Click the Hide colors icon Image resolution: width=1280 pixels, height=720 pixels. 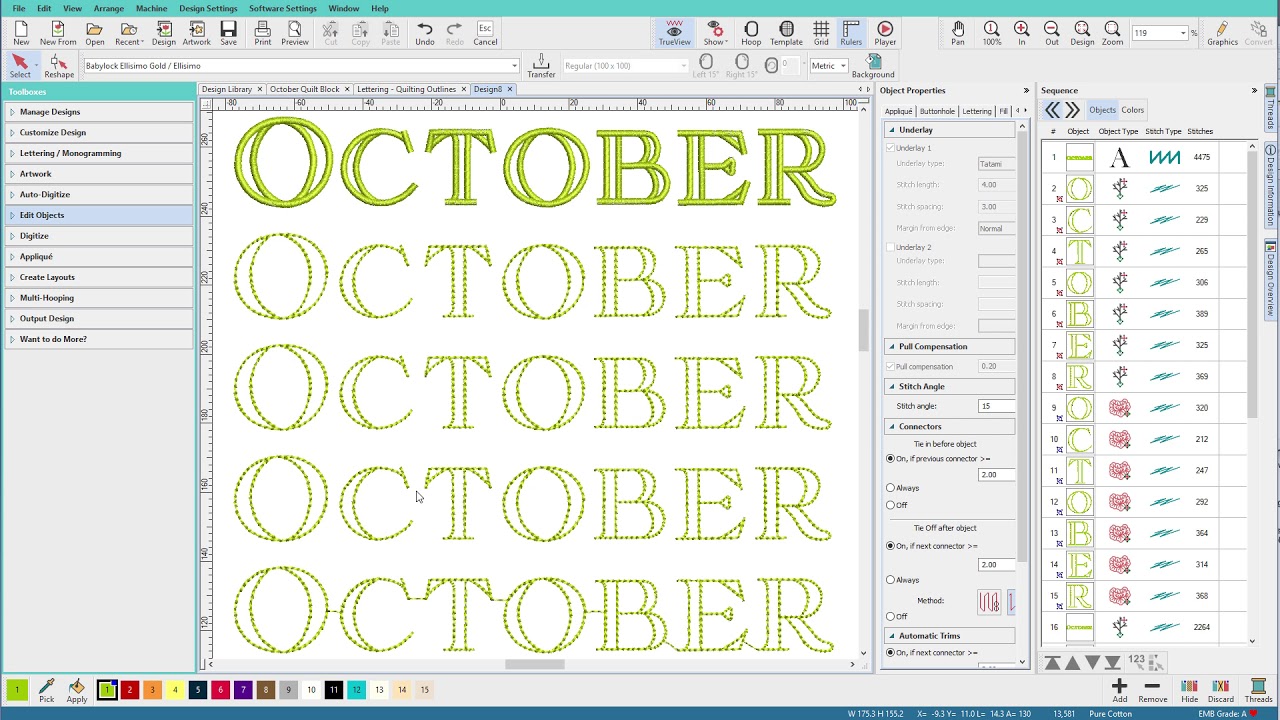pyautogui.click(x=1189, y=691)
